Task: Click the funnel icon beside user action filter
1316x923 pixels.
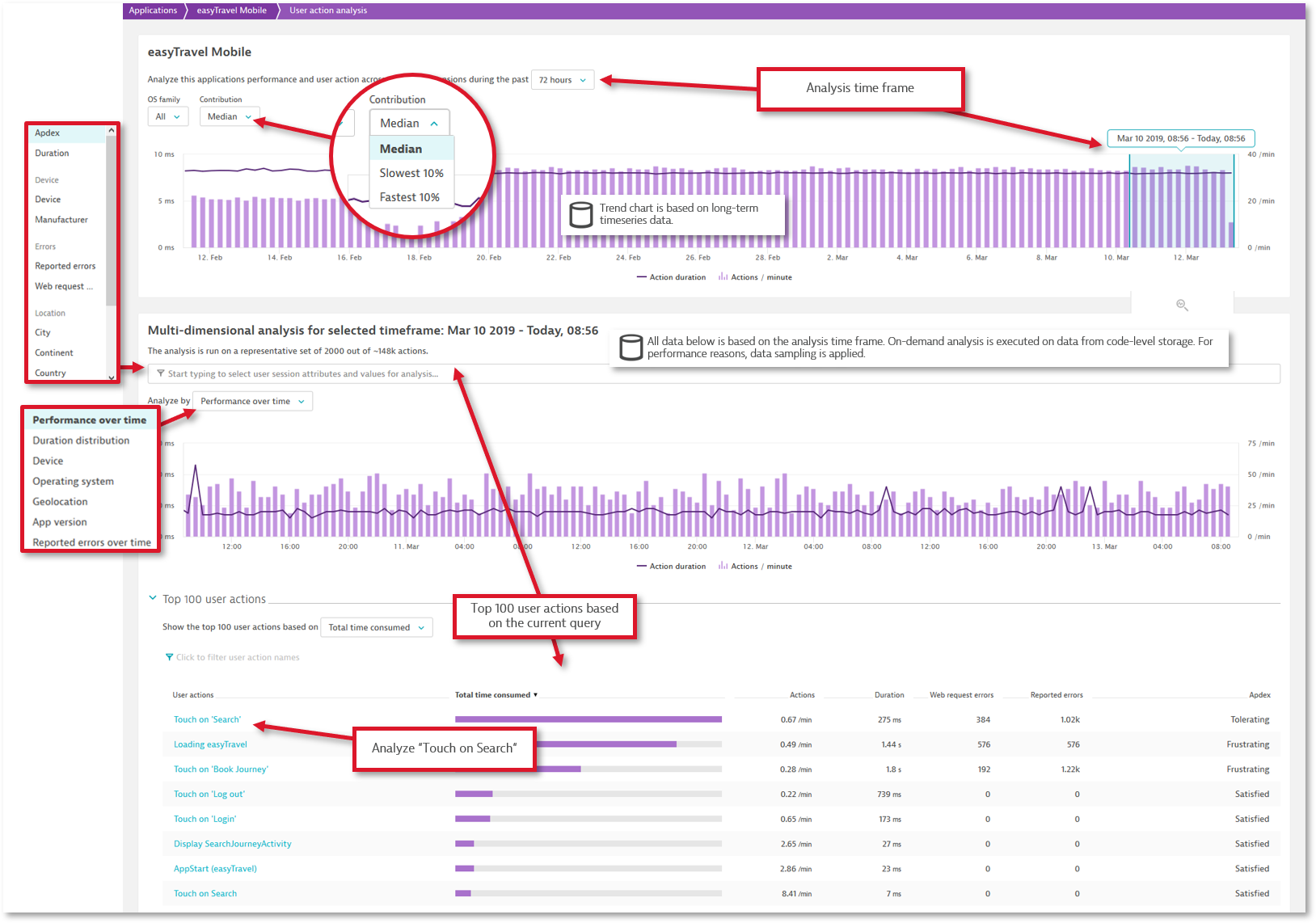Action: point(169,657)
